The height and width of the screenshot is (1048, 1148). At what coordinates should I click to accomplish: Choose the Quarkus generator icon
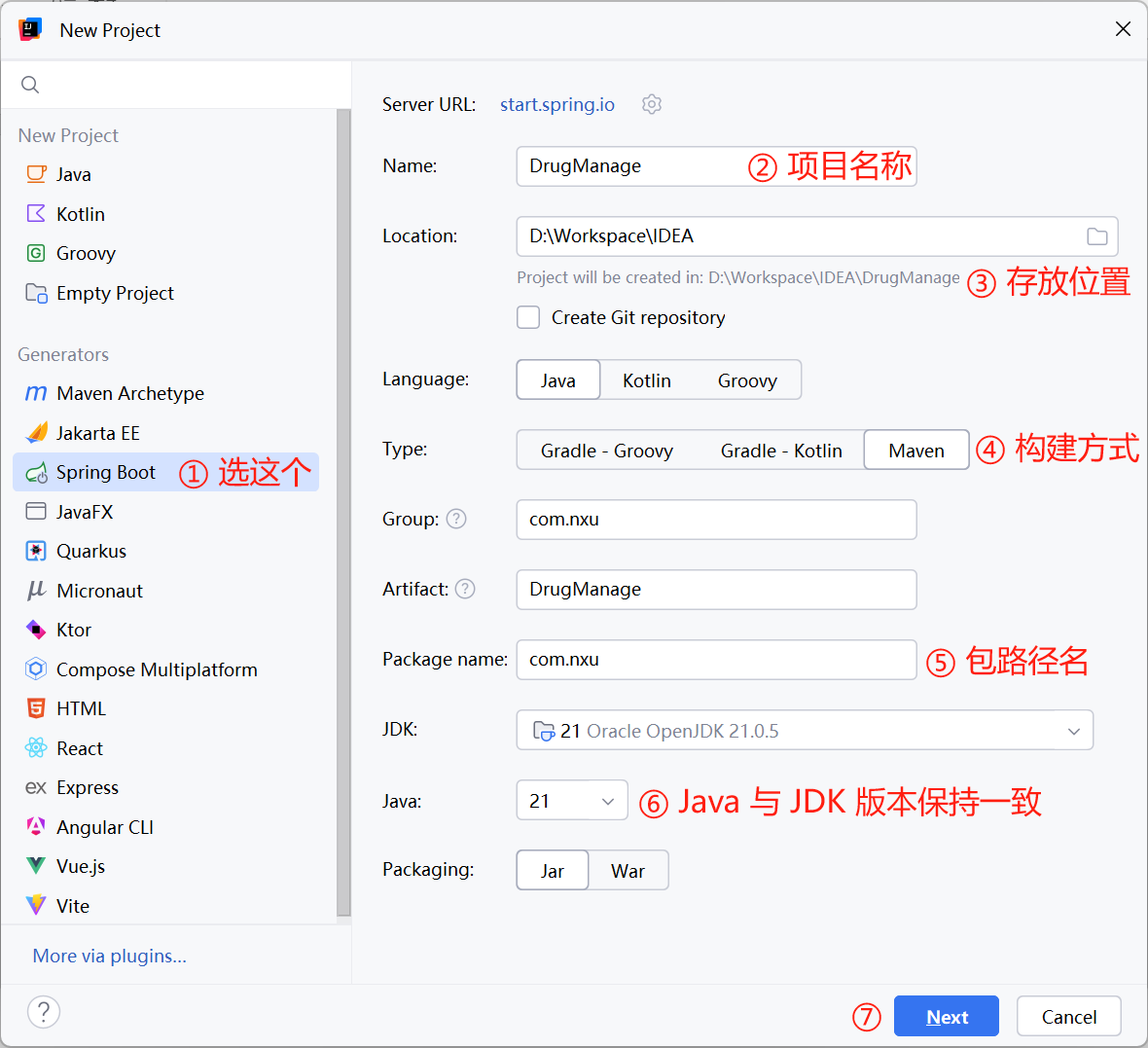tap(36, 551)
